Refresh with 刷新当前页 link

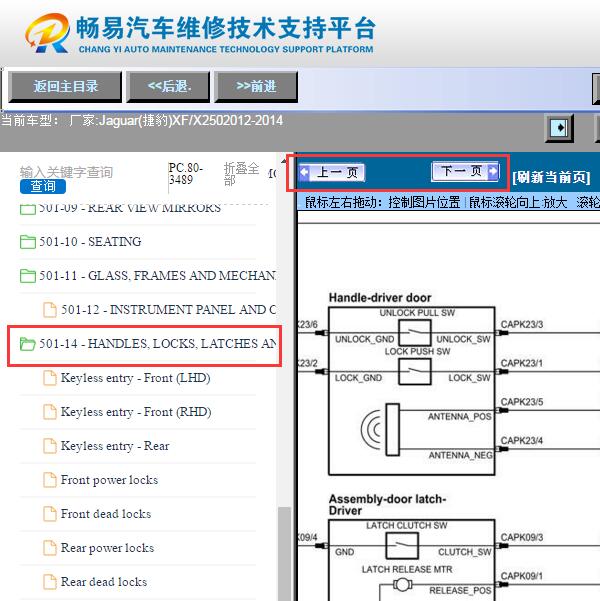tap(551, 177)
